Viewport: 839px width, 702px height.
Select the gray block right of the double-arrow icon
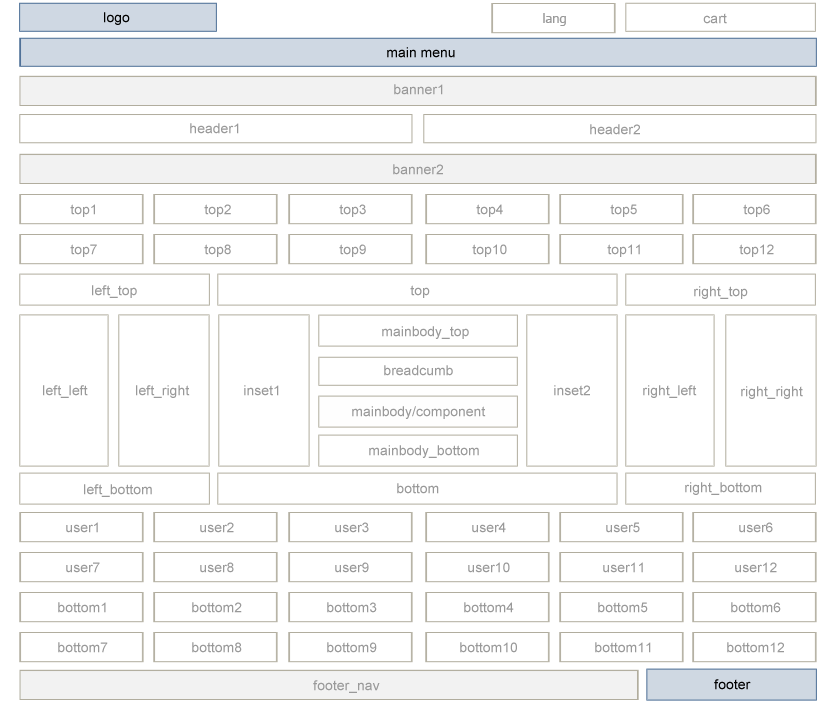719,18
